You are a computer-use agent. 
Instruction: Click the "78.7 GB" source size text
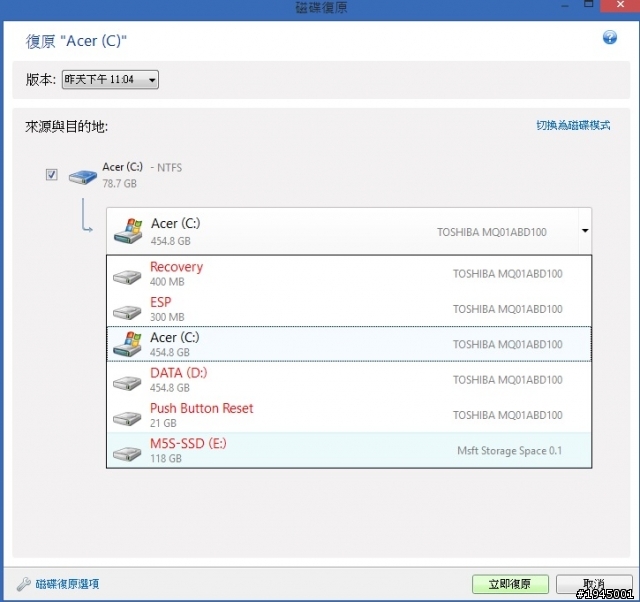pyautogui.click(x=120, y=184)
